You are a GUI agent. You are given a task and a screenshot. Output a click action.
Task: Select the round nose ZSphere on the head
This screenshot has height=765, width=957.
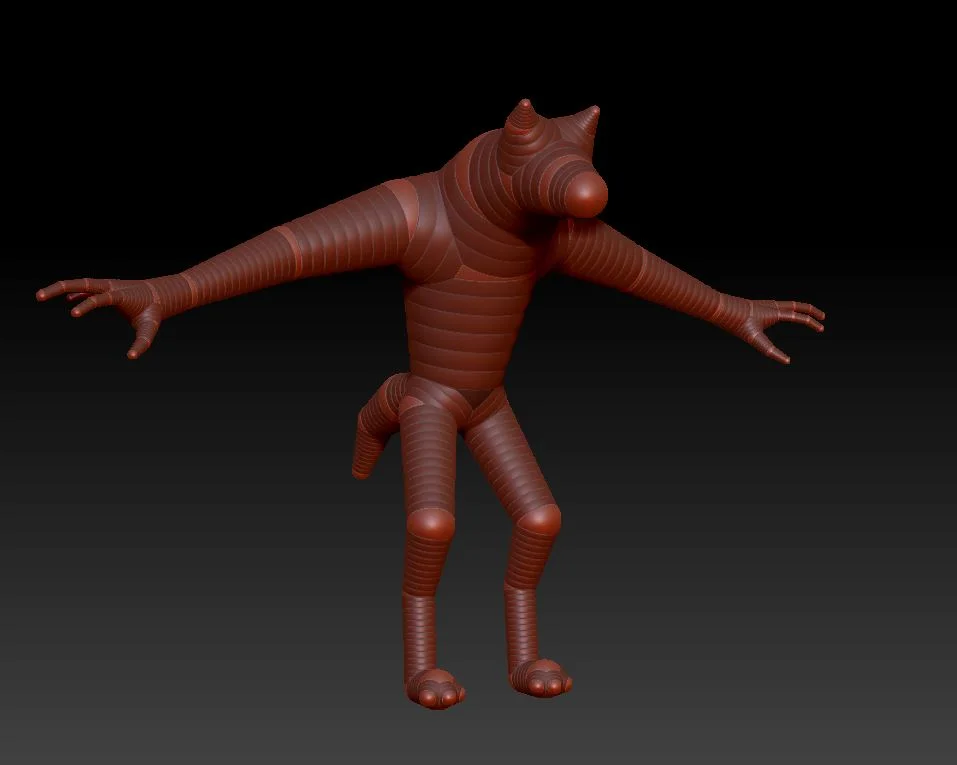coord(585,193)
